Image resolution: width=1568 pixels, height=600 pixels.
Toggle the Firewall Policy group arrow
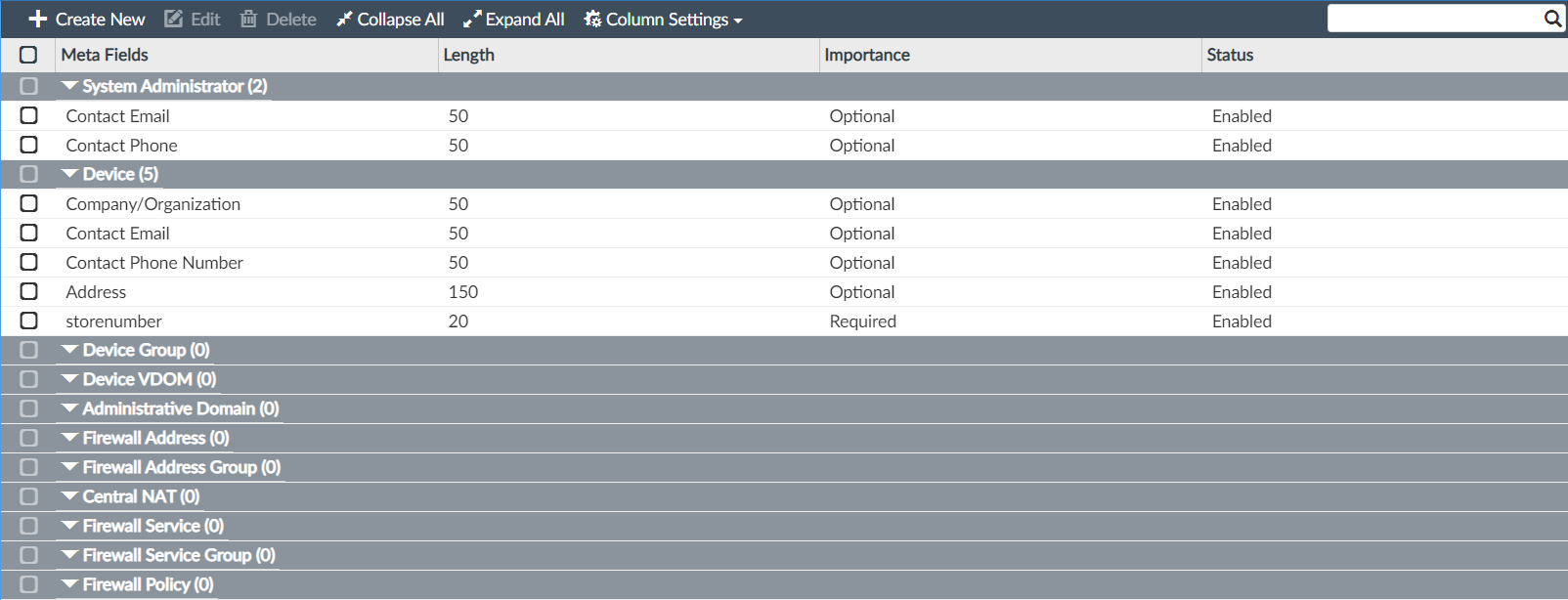tap(69, 584)
